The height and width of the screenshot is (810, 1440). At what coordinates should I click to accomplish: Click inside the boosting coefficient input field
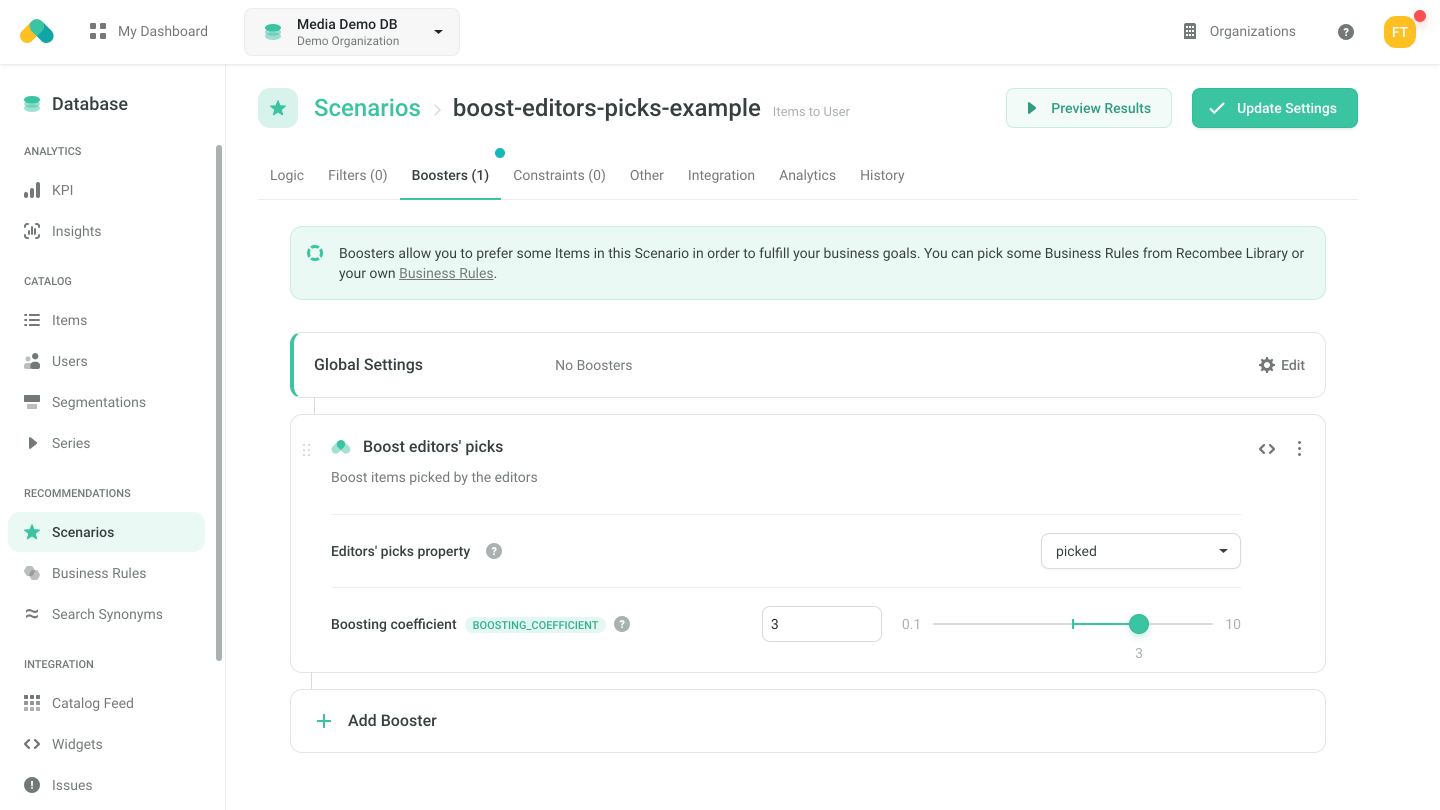[821, 623]
